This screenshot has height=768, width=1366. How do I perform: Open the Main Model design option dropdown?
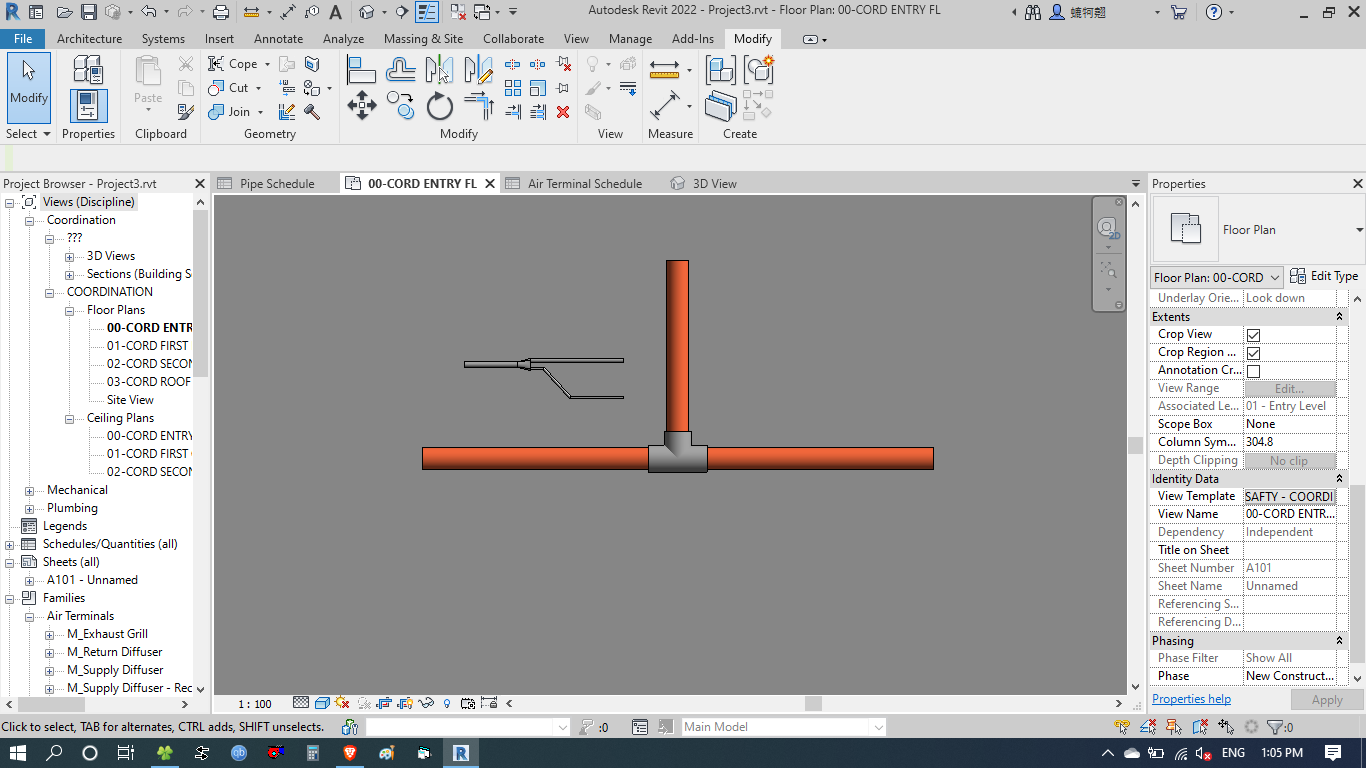(878, 726)
